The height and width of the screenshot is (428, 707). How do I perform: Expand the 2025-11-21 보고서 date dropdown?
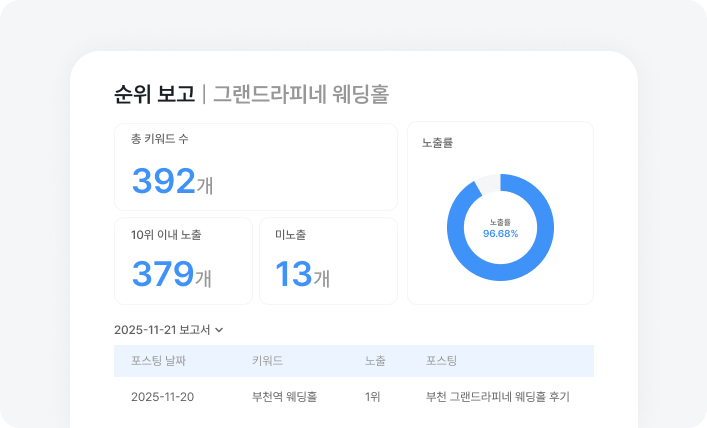coord(167,330)
